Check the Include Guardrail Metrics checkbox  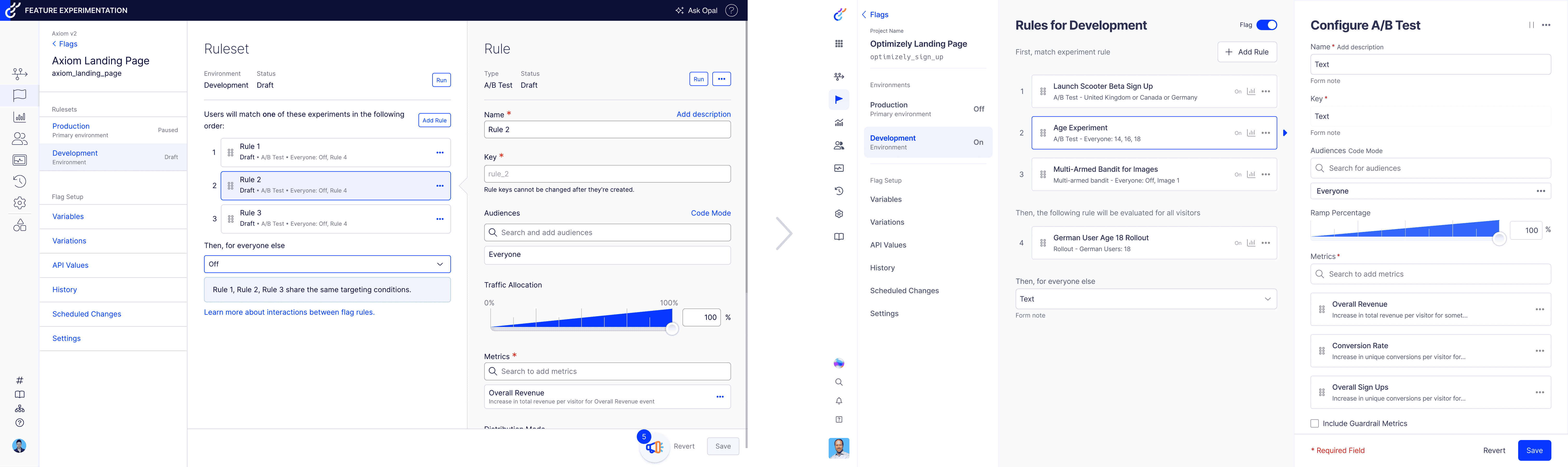[1315, 424]
